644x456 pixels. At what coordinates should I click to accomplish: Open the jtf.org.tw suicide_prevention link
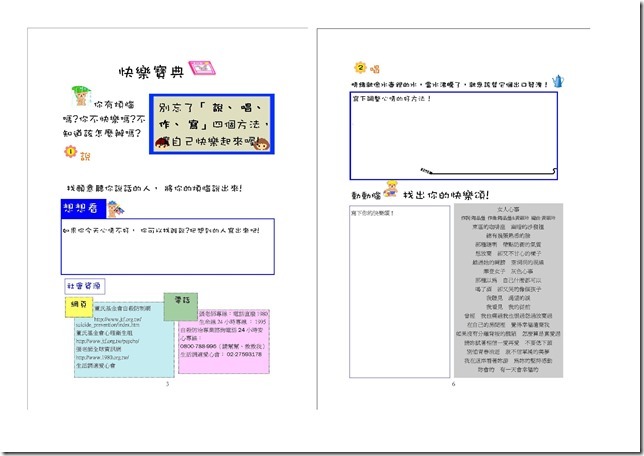(x=106, y=322)
